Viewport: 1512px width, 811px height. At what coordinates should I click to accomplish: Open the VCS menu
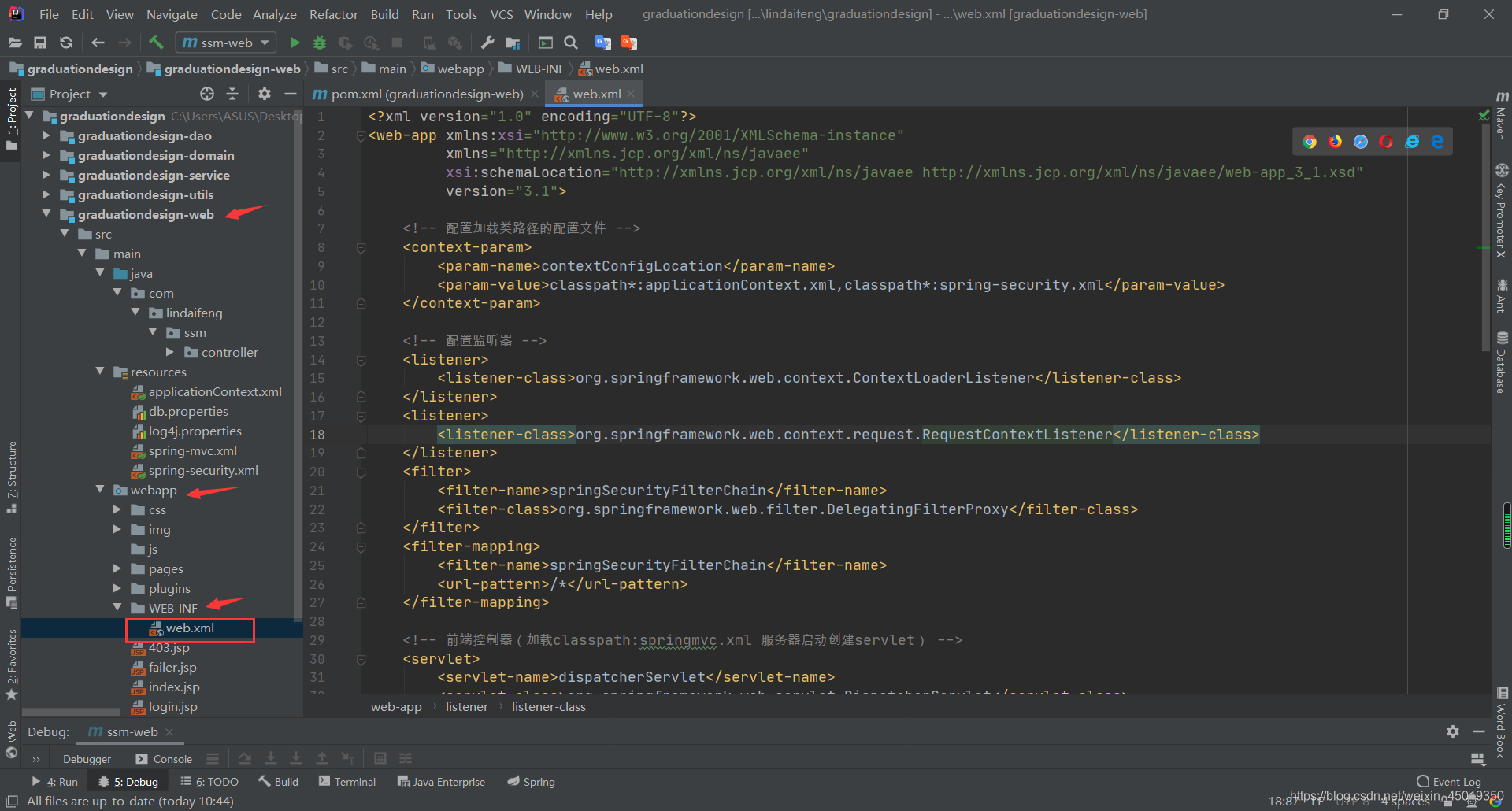pos(502,14)
